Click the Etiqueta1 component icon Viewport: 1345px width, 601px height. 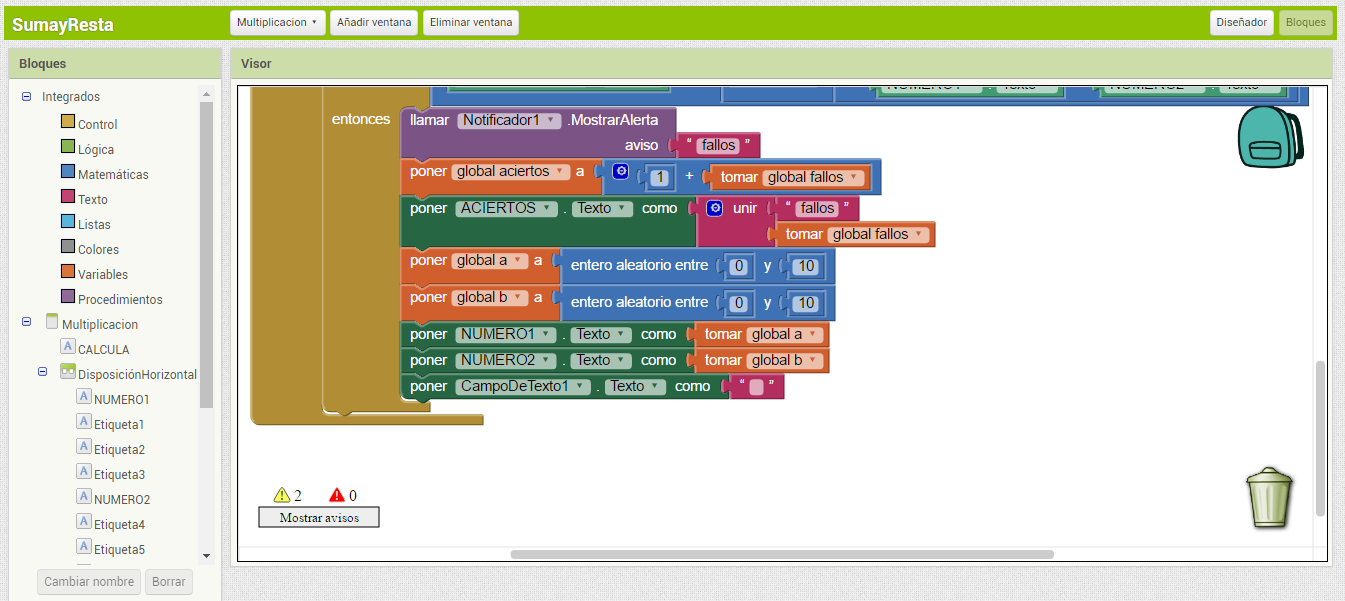coord(84,421)
